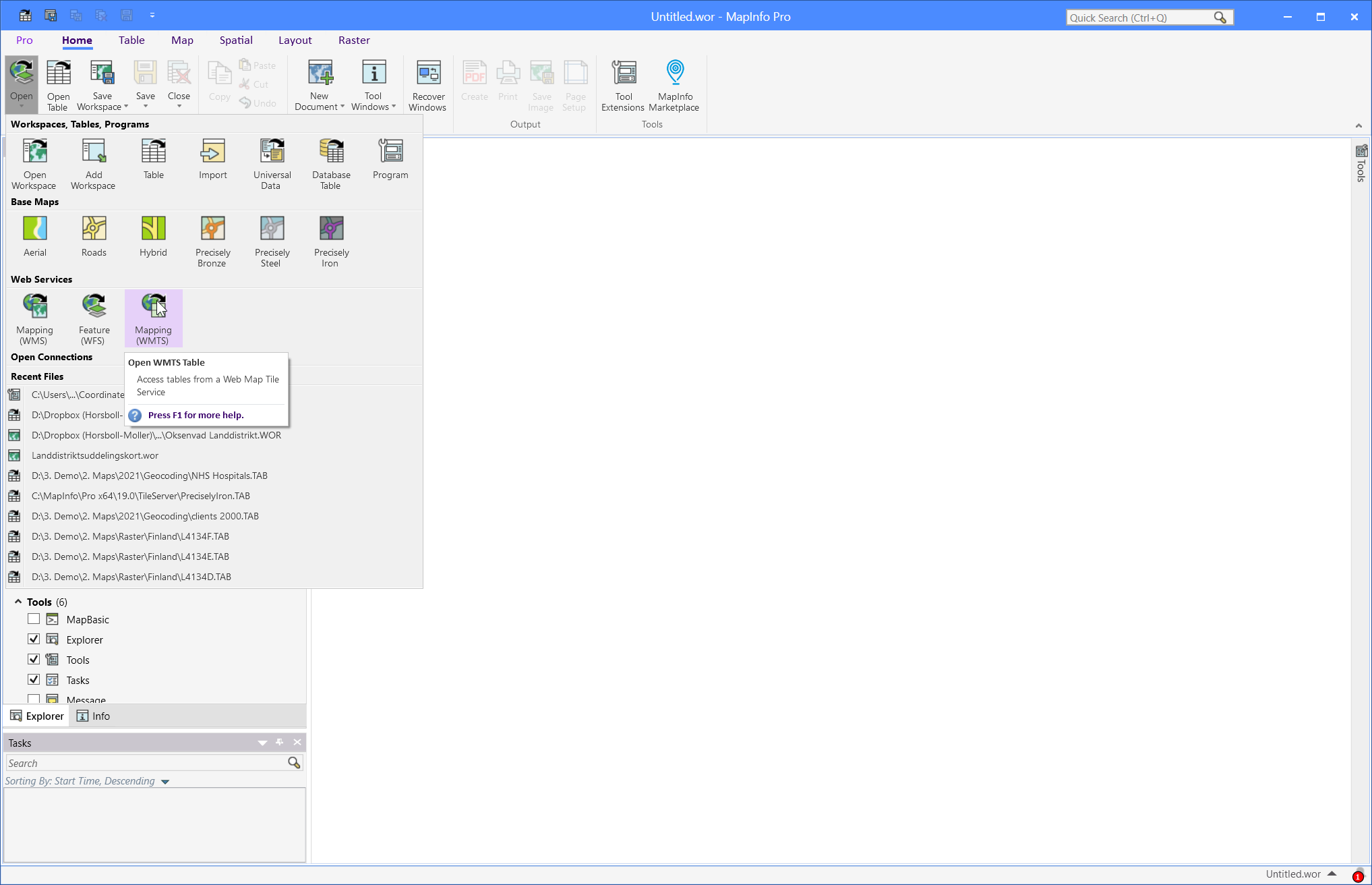Open the Tasks sorting dropdown arrow
The image size is (1372, 885).
coord(165,781)
